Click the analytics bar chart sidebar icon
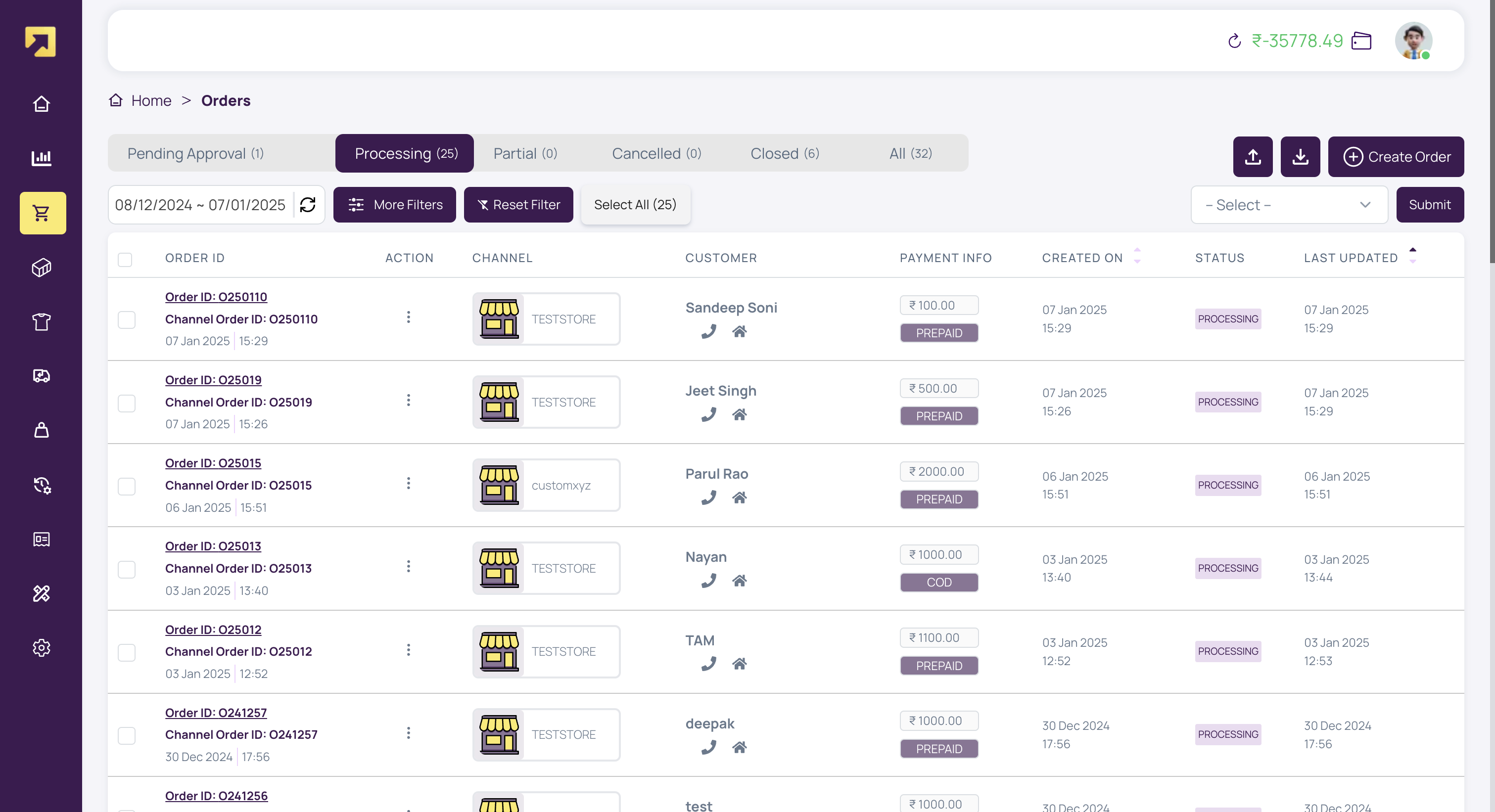This screenshot has height=812, width=1495. coord(42,158)
